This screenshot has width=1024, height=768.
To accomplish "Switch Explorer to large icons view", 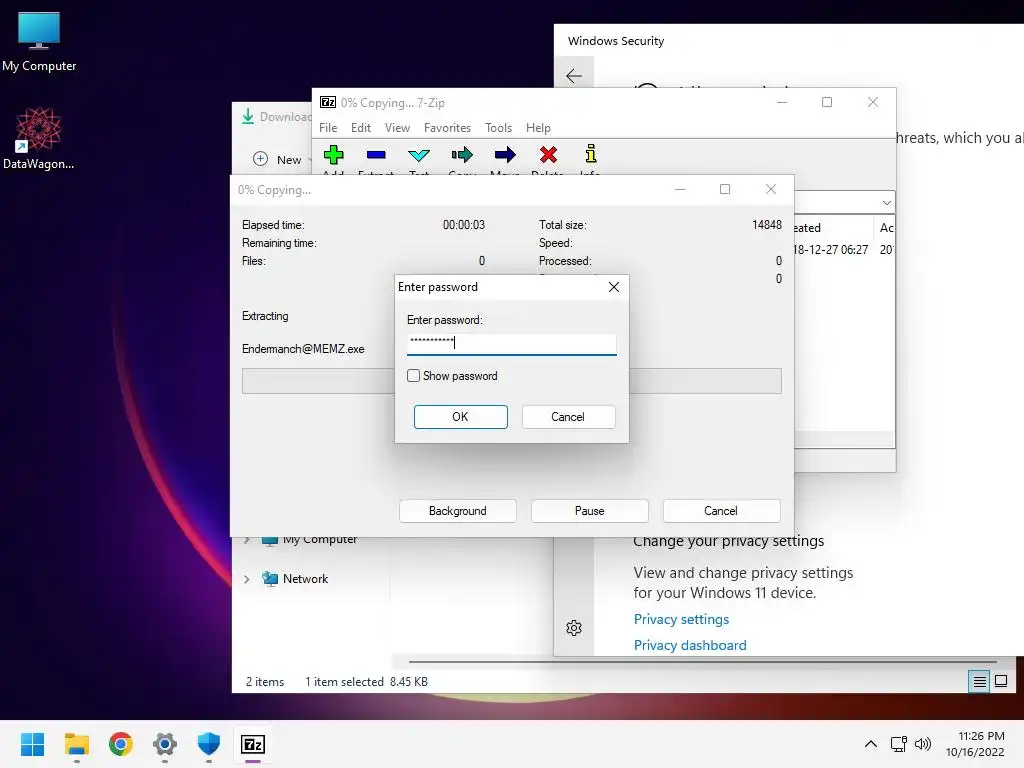I will pos(1001,682).
